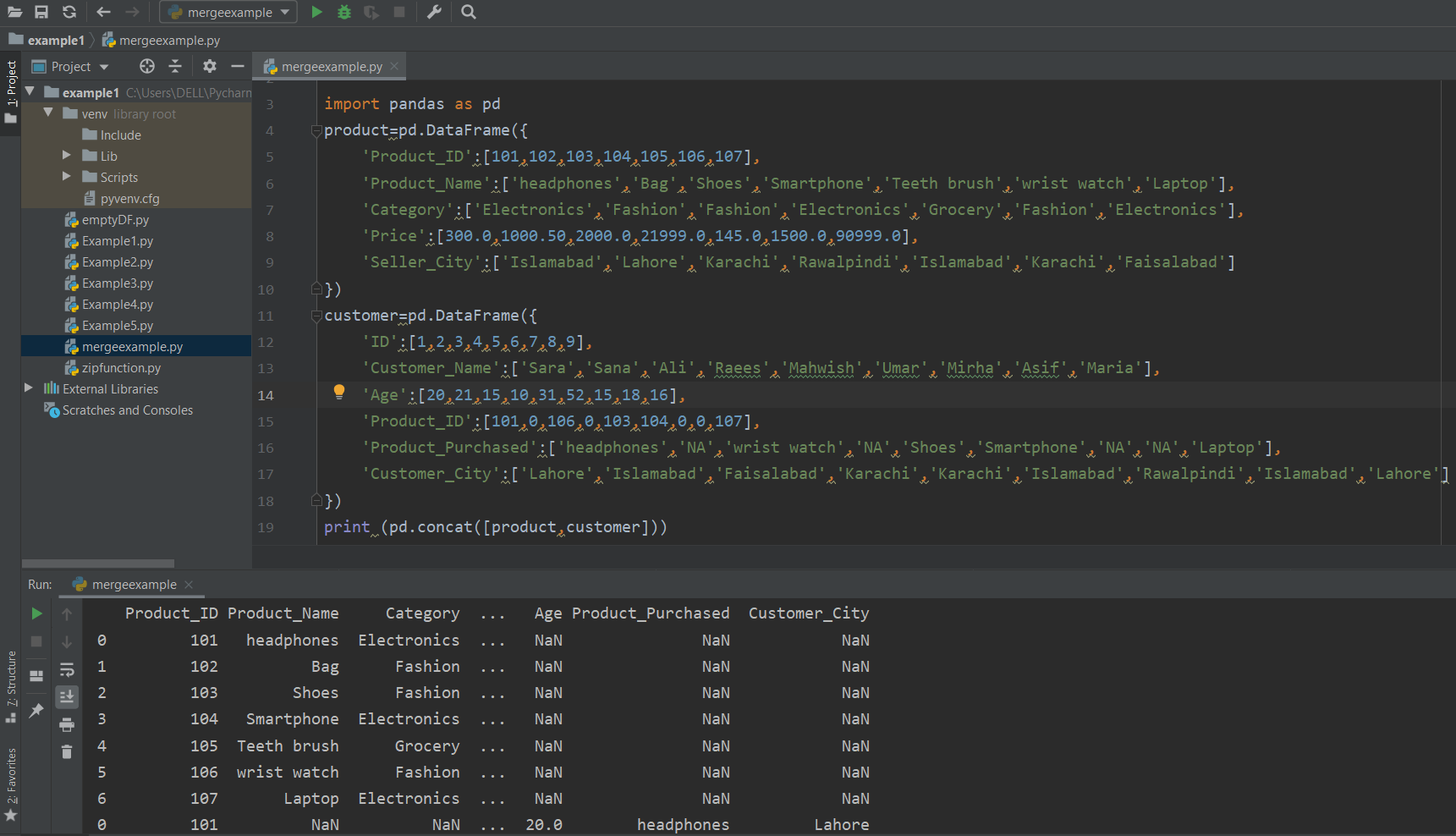Open Search Everywhere with the magnifier icon
This screenshot has width=1456, height=836.
point(469,12)
